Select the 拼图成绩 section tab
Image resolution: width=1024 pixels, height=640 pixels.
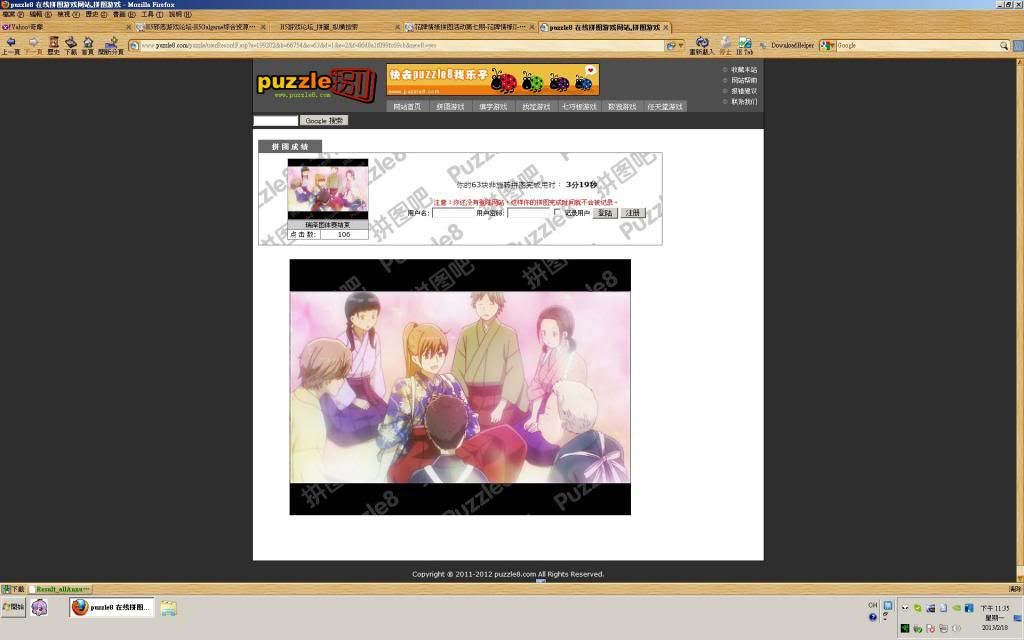tap(290, 146)
